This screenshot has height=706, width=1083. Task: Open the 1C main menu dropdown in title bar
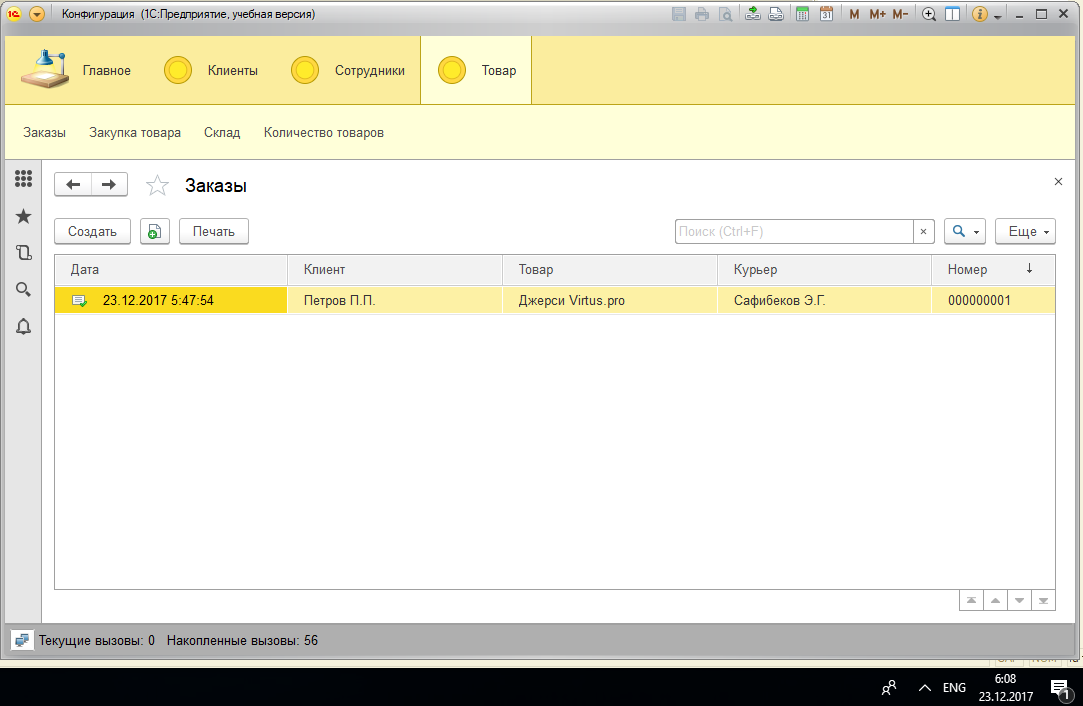tap(37, 14)
